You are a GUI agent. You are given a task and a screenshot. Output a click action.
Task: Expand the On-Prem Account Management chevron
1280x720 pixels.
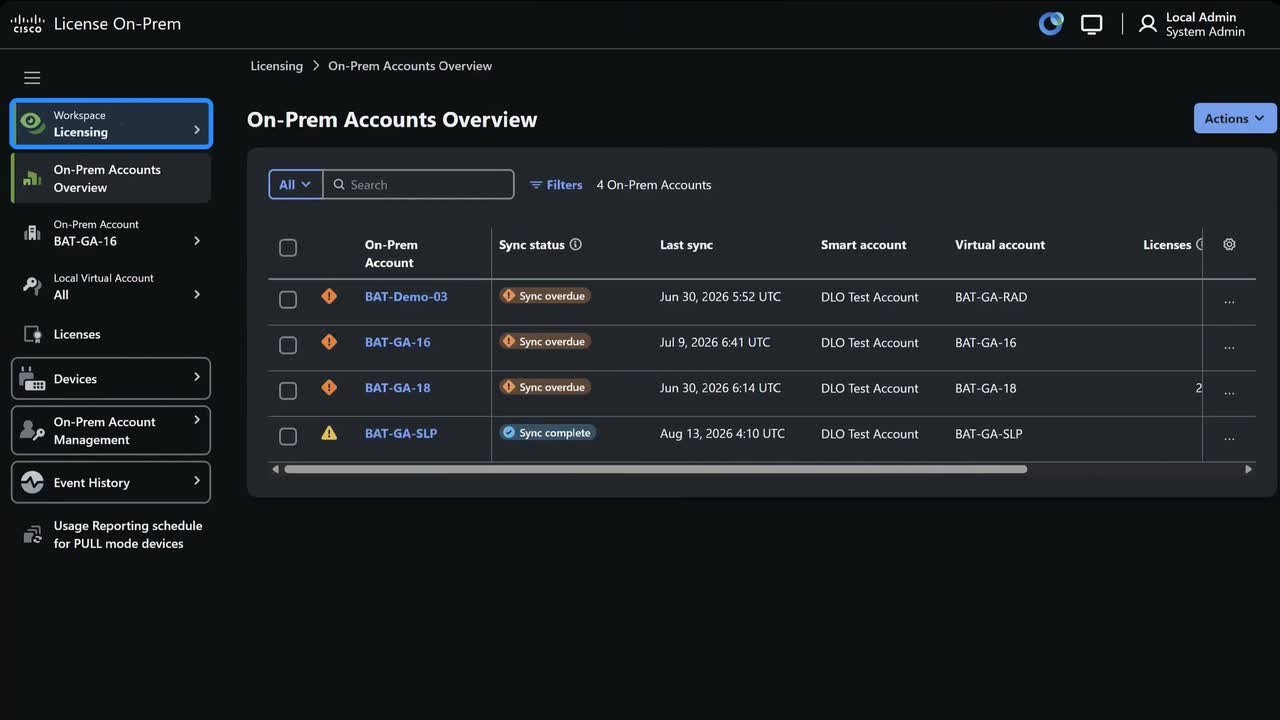(197, 420)
